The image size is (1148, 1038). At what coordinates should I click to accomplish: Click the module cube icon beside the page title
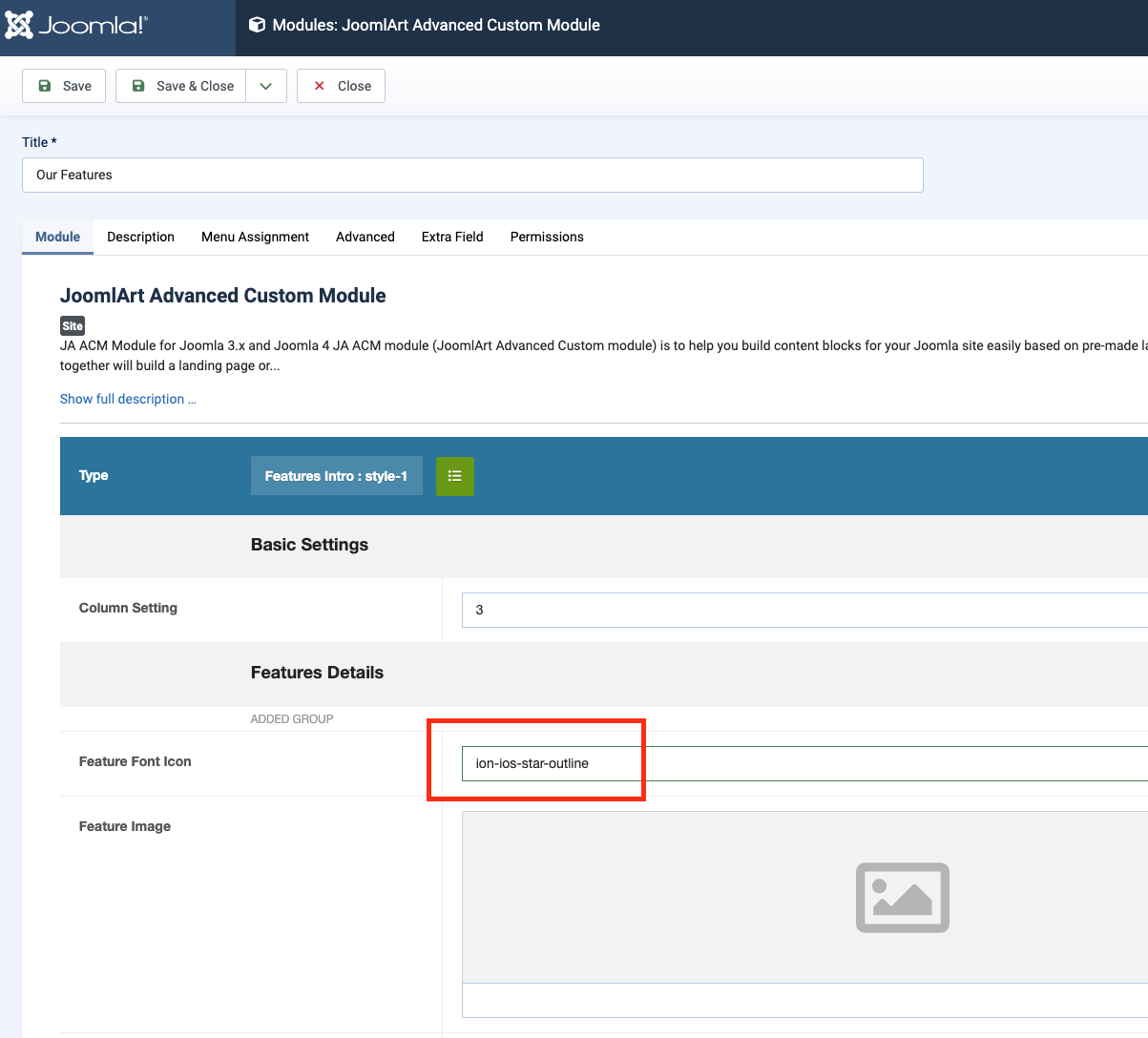(257, 25)
